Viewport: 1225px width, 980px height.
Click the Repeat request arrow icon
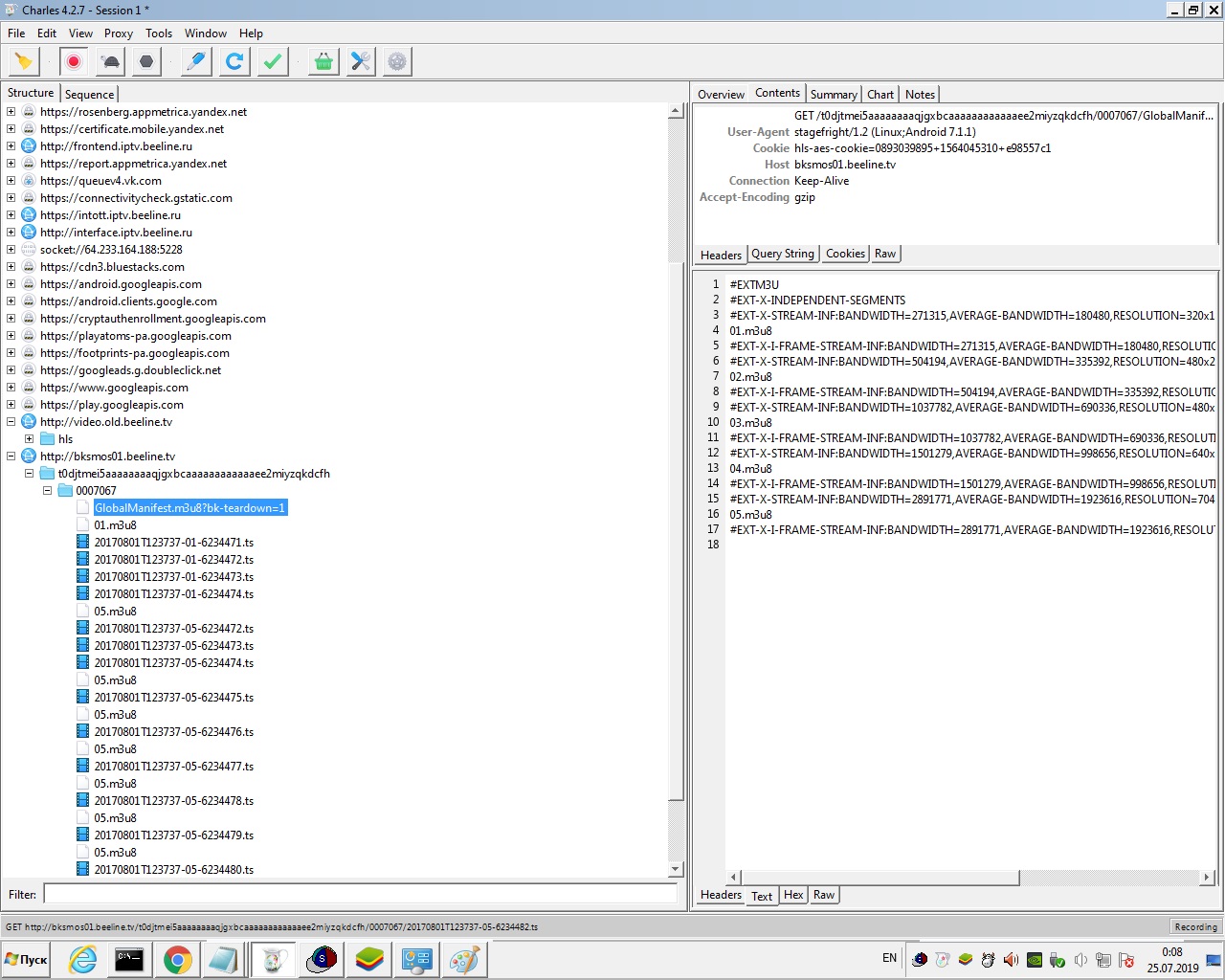234,62
